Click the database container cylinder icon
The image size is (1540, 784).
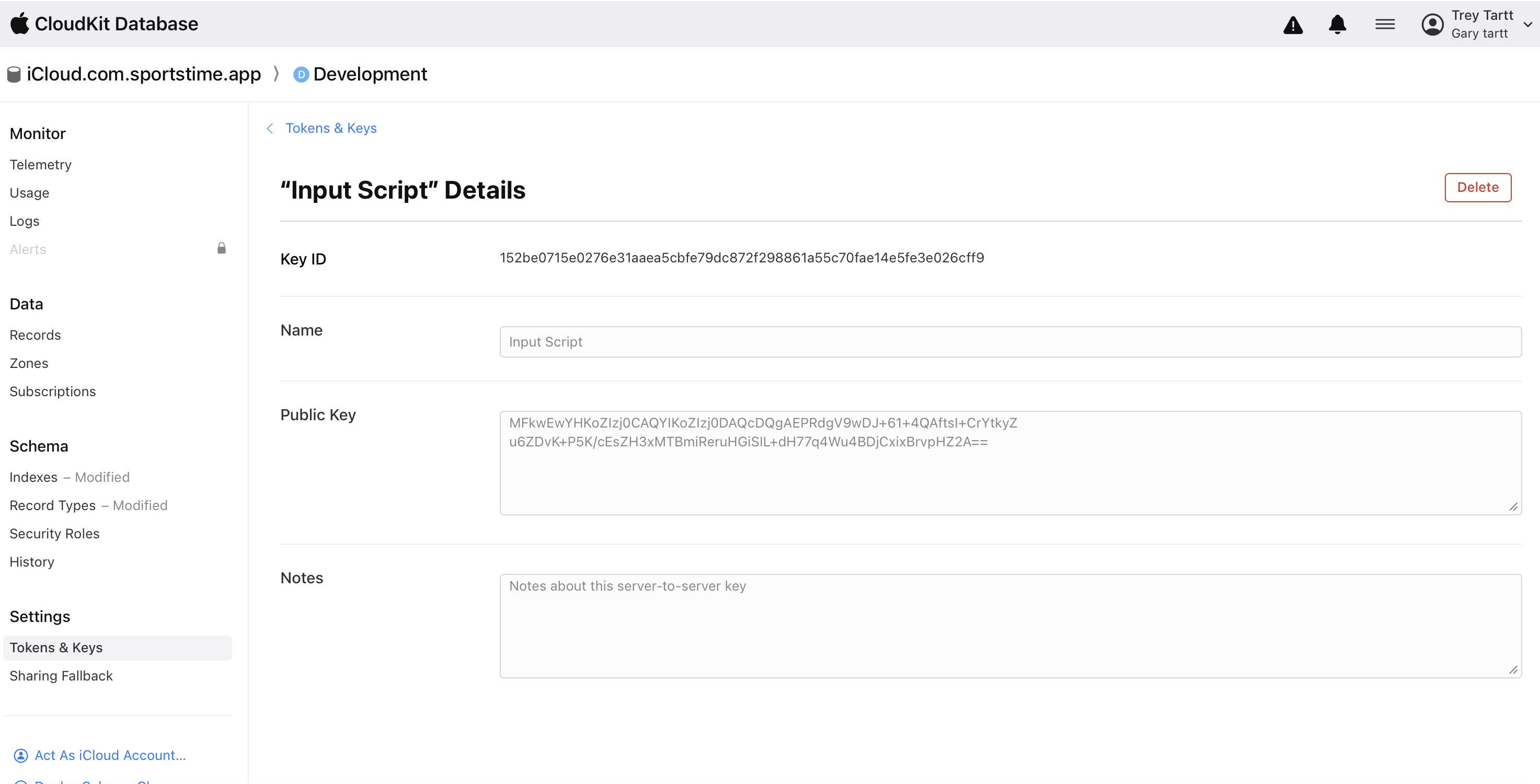point(14,74)
